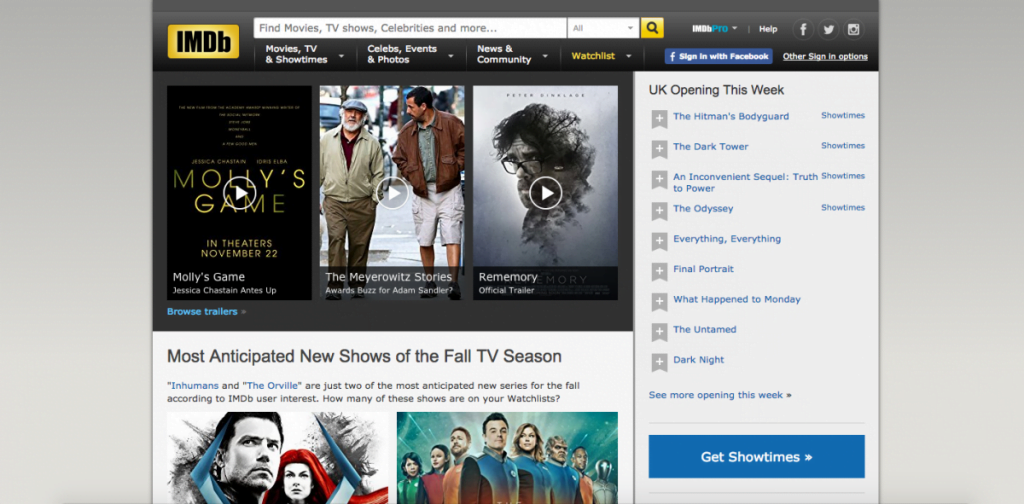
Task: Open IMDb's Twitter page icon
Action: pyautogui.click(x=828, y=30)
